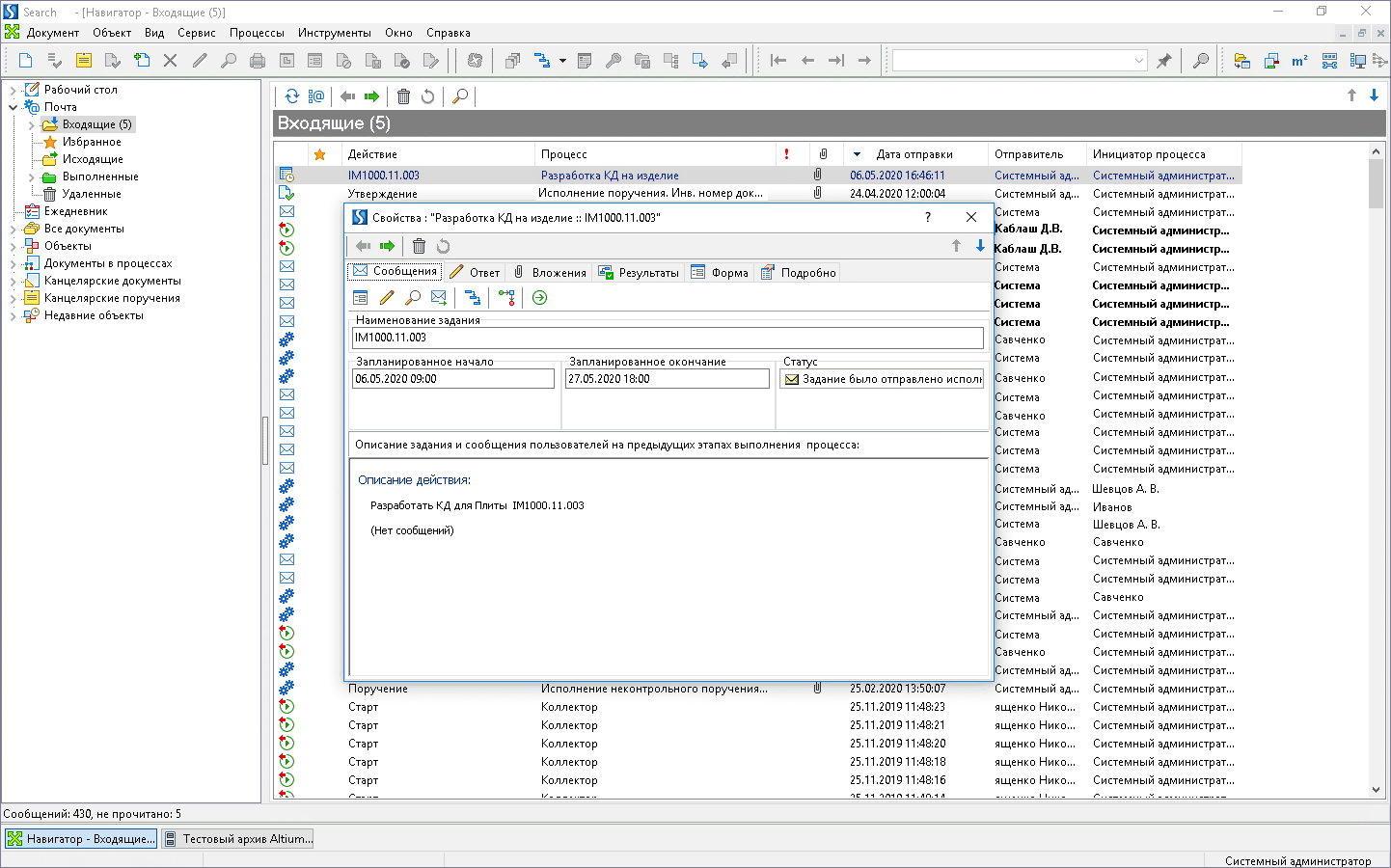Click the green circle arrow in Сообщения toolbar
Image resolution: width=1391 pixels, height=868 pixels.
(539, 298)
